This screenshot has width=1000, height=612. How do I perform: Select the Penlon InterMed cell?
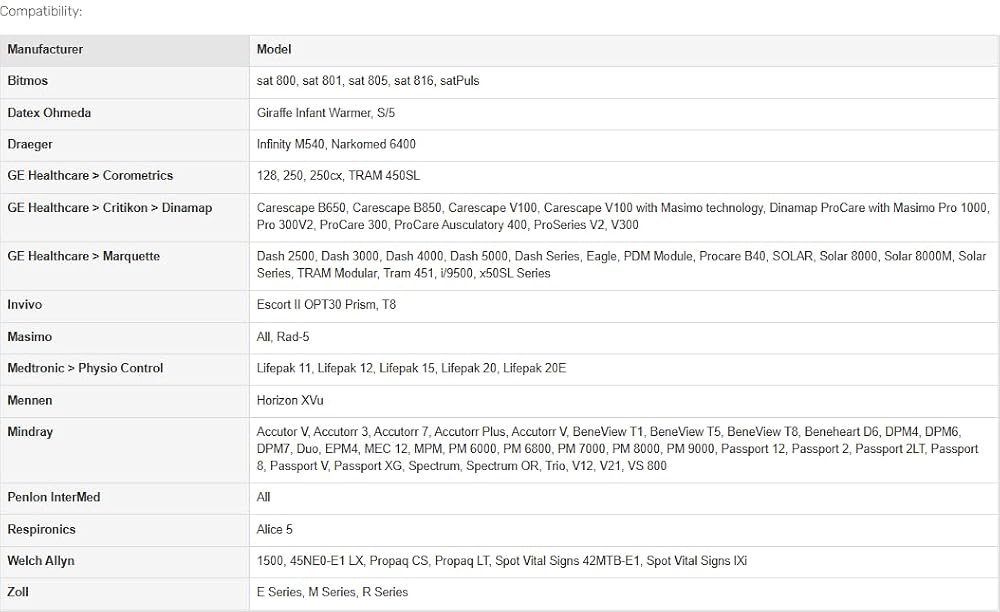click(124, 499)
